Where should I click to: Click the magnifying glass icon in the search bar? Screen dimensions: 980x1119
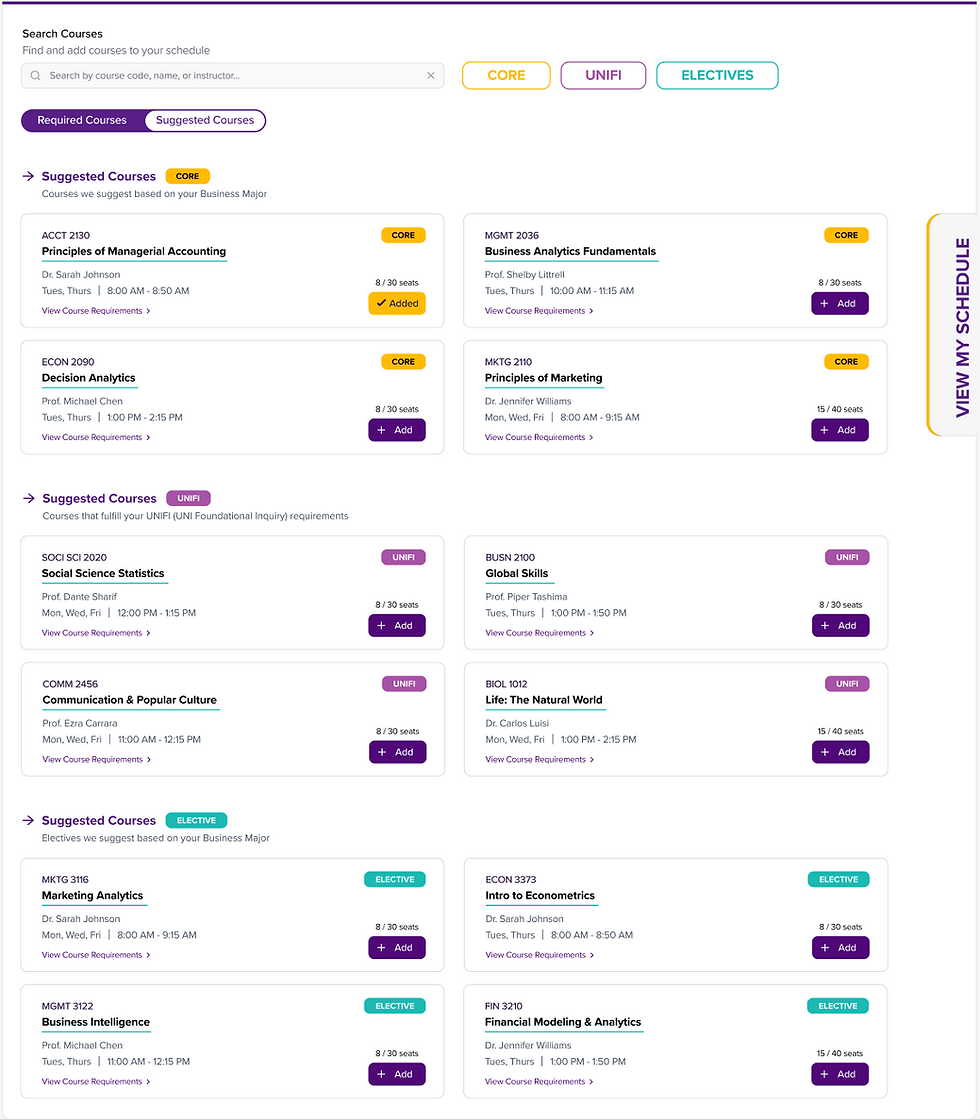point(34,75)
